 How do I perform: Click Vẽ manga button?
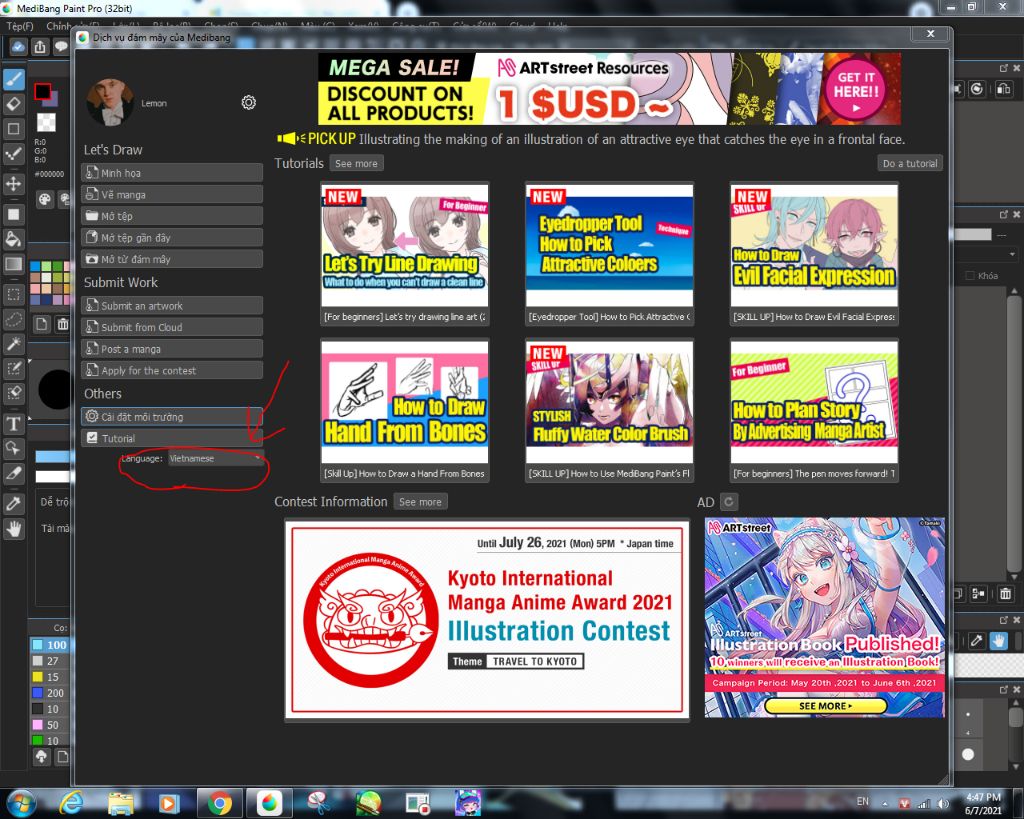[172, 195]
